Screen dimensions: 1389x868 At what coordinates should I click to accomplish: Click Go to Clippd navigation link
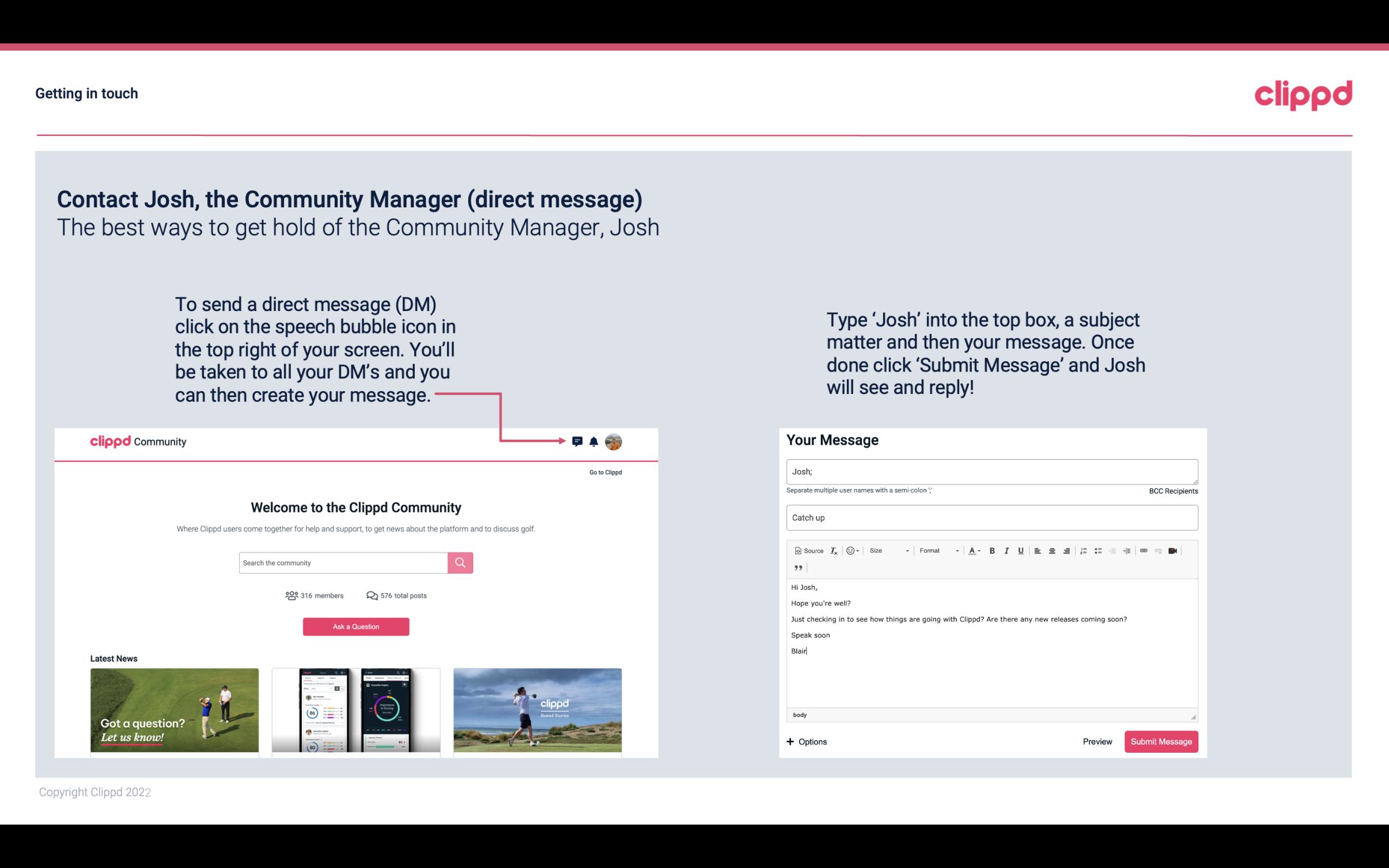(605, 471)
